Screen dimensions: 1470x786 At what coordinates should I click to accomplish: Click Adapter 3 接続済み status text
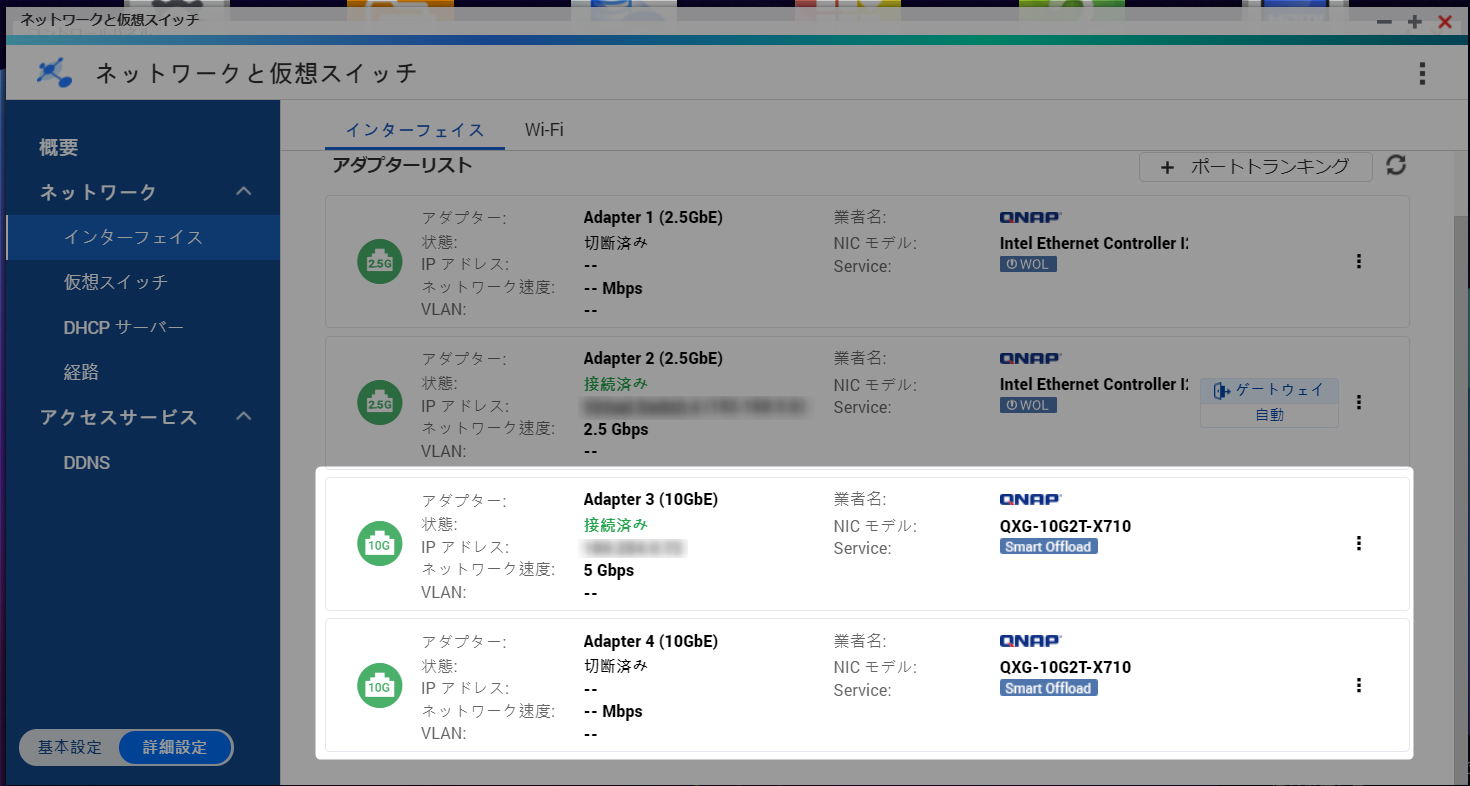coord(615,524)
